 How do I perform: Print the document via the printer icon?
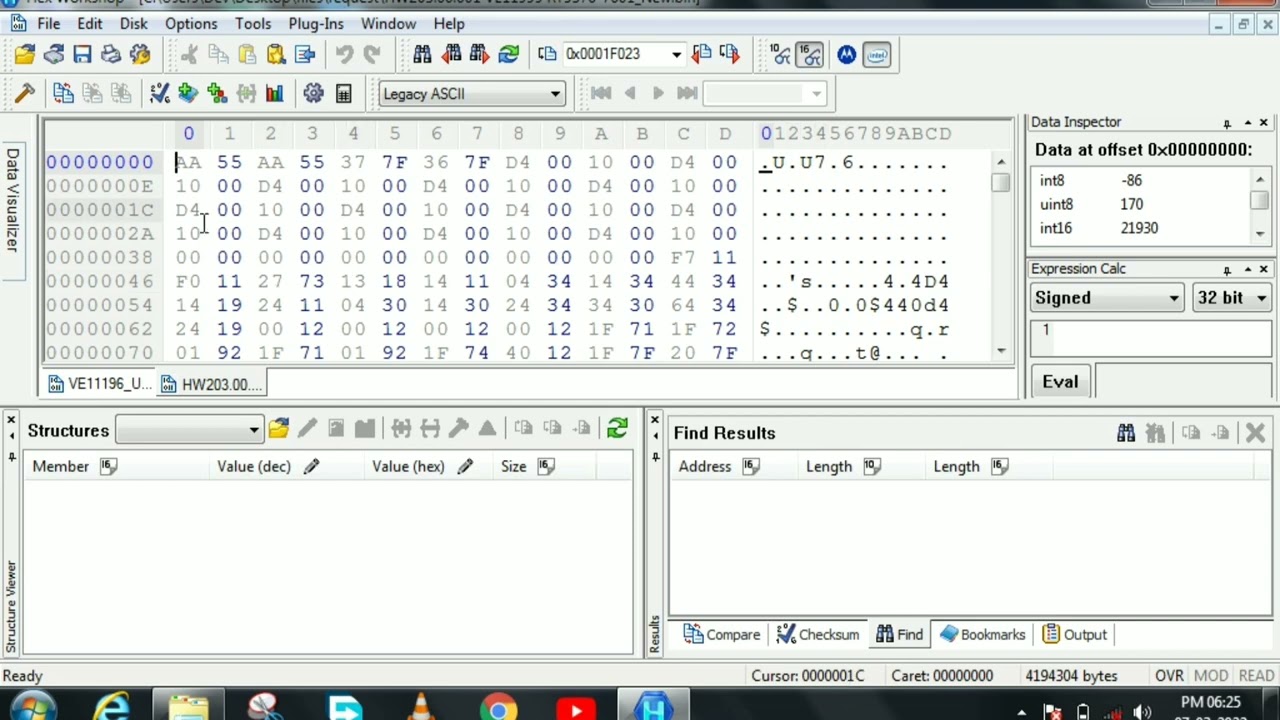click(x=111, y=54)
